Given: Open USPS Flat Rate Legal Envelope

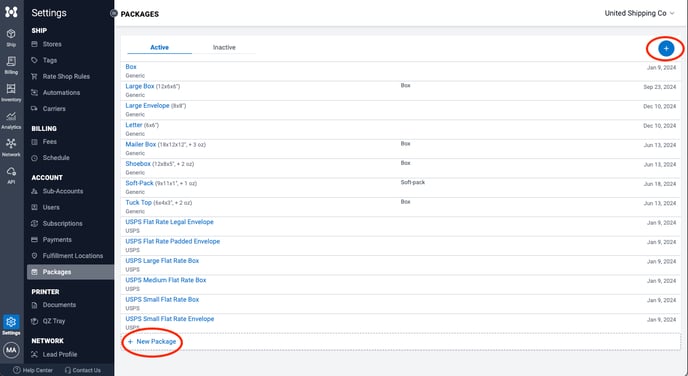Looking at the screenshot, I should coord(169,222).
